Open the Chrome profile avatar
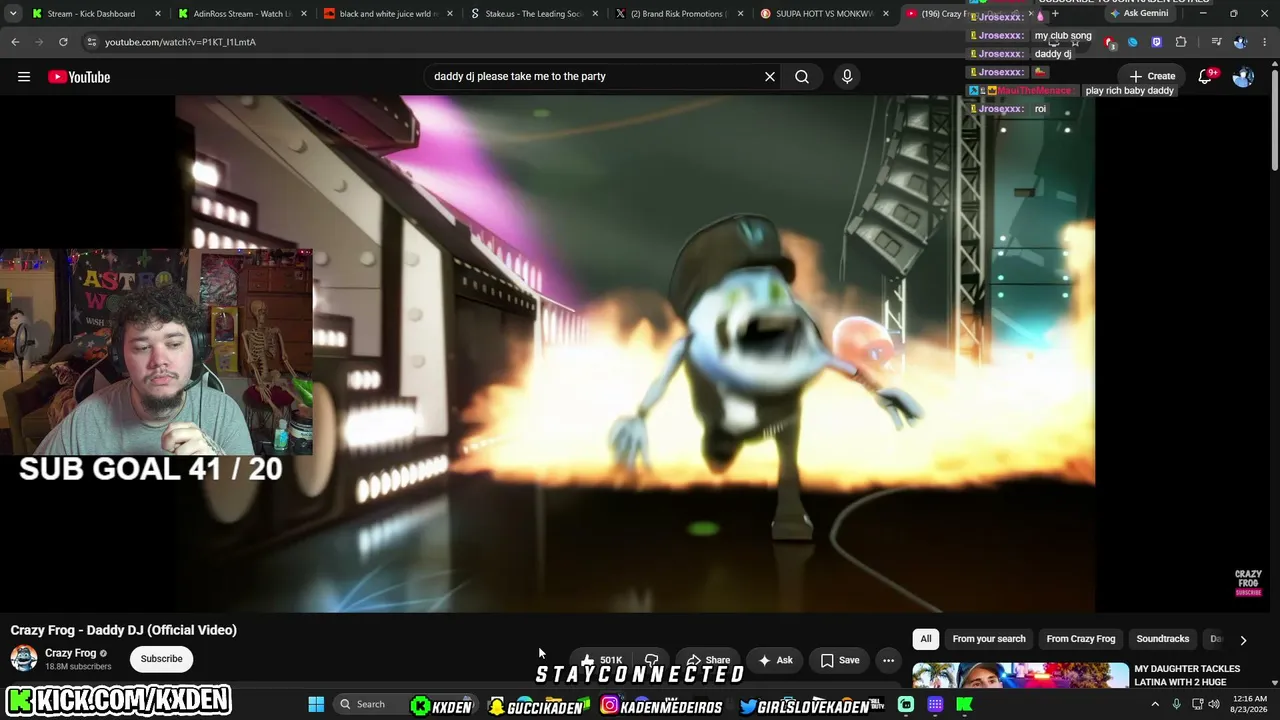Screen dimensions: 1280x720 (1241, 42)
